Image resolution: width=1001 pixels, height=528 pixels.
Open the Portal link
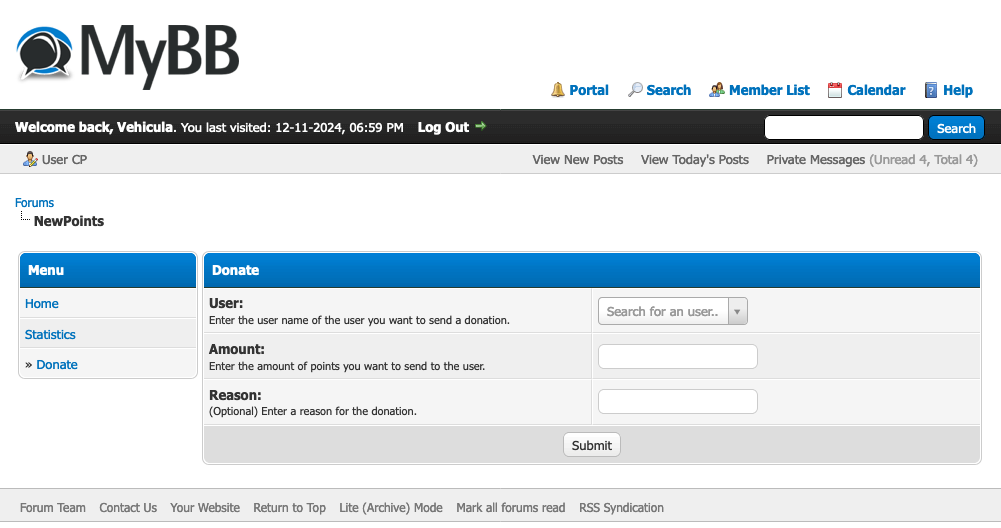[589, 90]
